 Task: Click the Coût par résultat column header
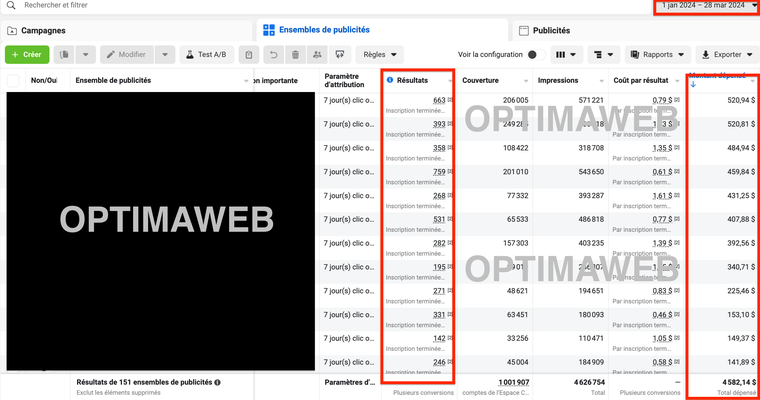point(641,80)
